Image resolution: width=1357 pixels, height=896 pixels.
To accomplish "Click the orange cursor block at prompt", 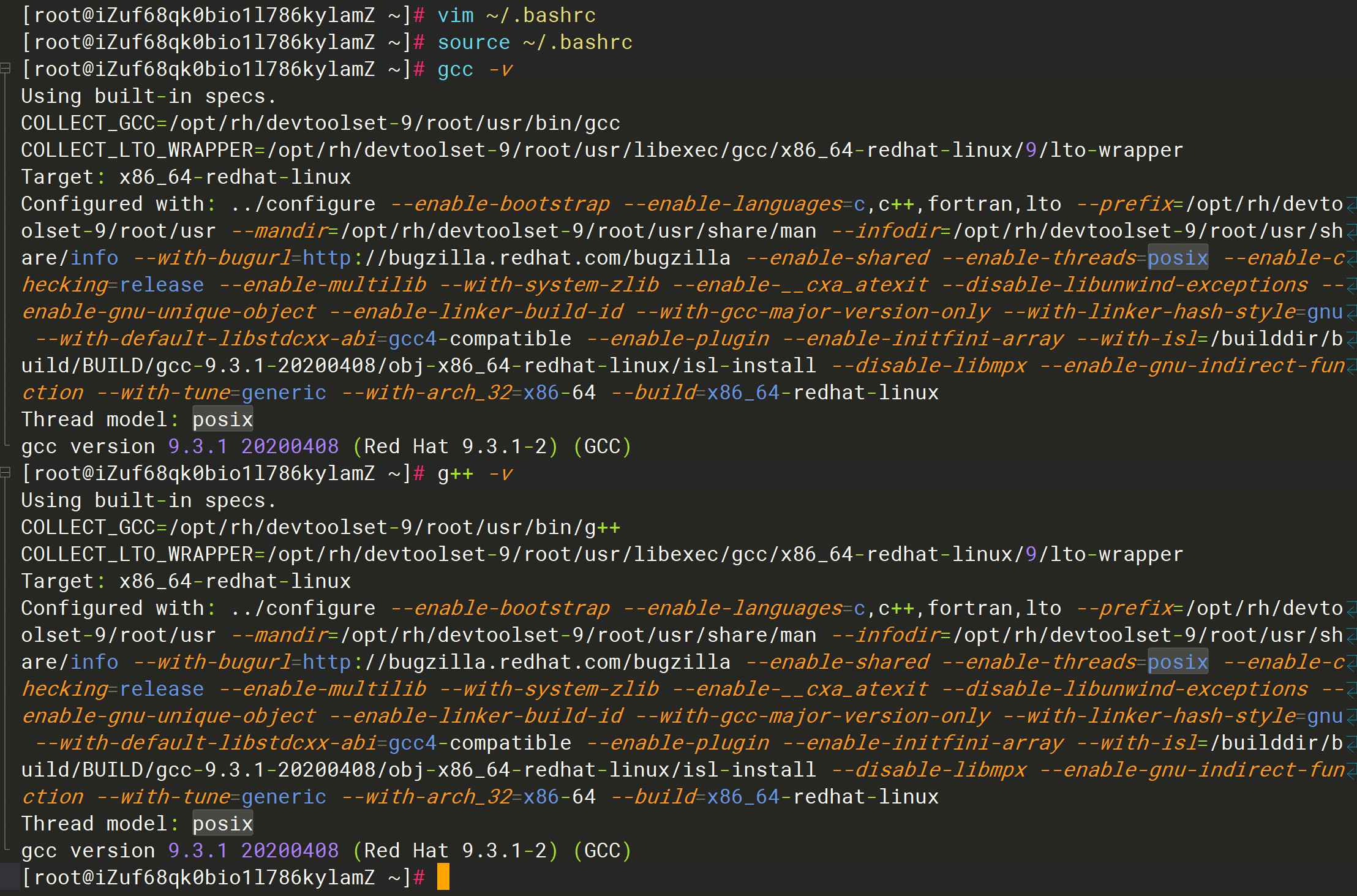I will pyautogui.click(x=443, y=876).
